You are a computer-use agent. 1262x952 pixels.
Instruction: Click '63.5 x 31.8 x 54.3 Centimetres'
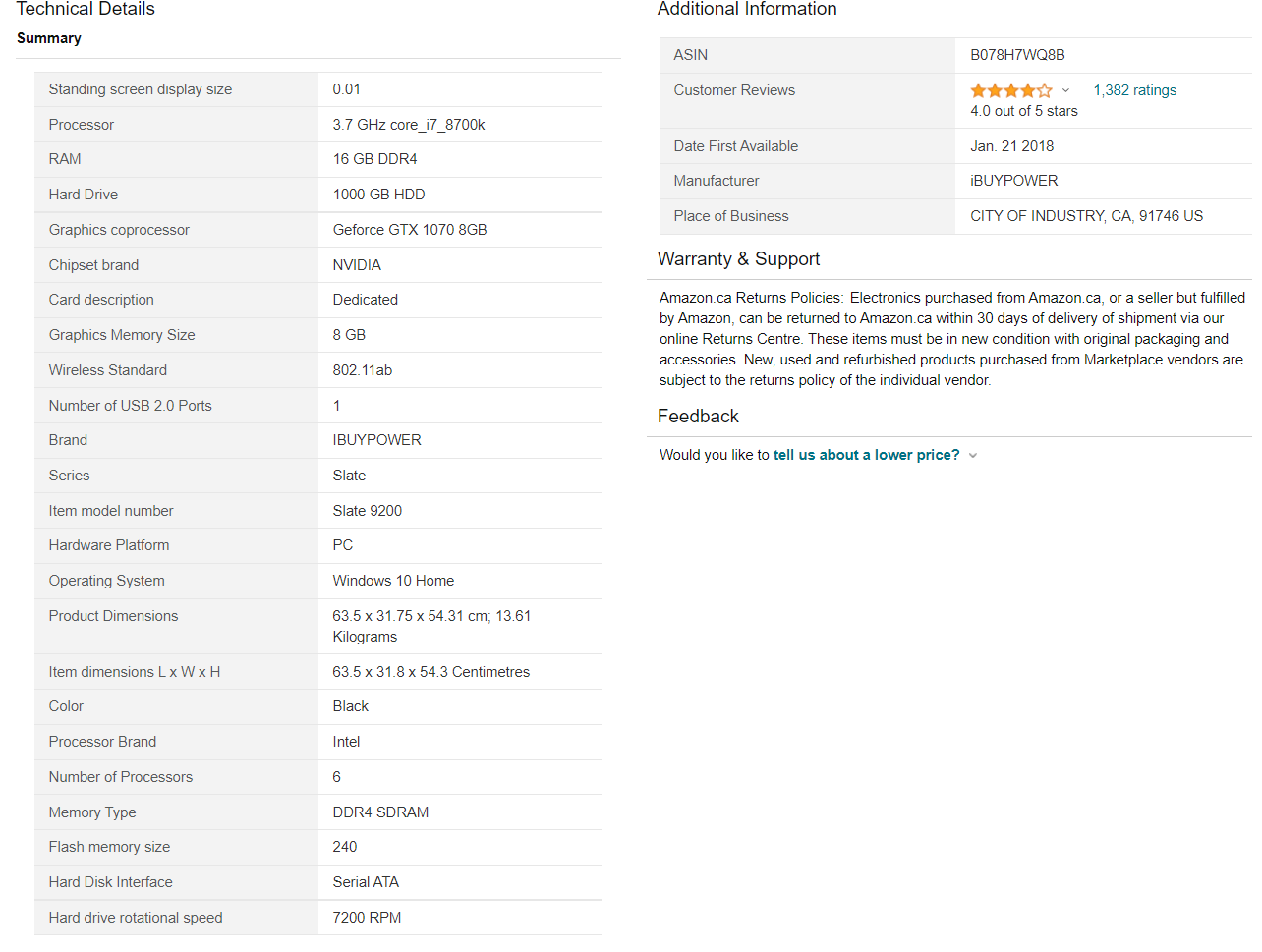pos(430,672)
